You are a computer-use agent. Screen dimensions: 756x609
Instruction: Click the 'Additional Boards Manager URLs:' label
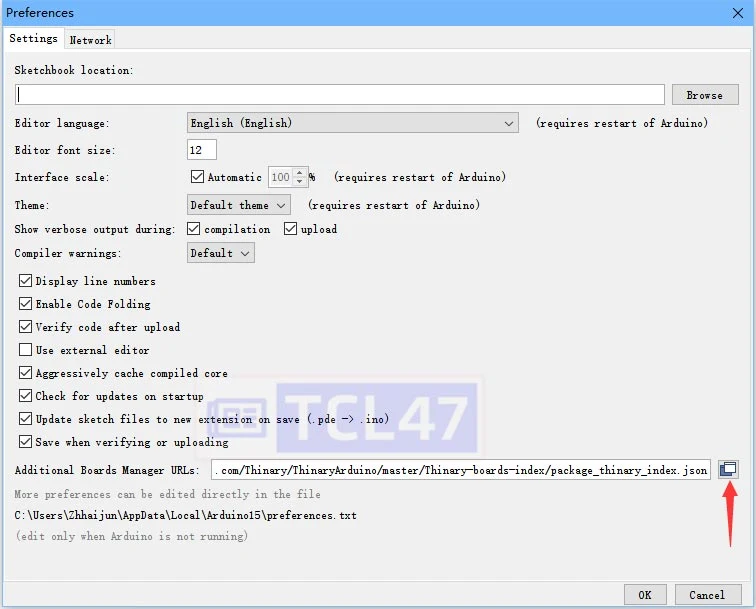click(107, 470)
